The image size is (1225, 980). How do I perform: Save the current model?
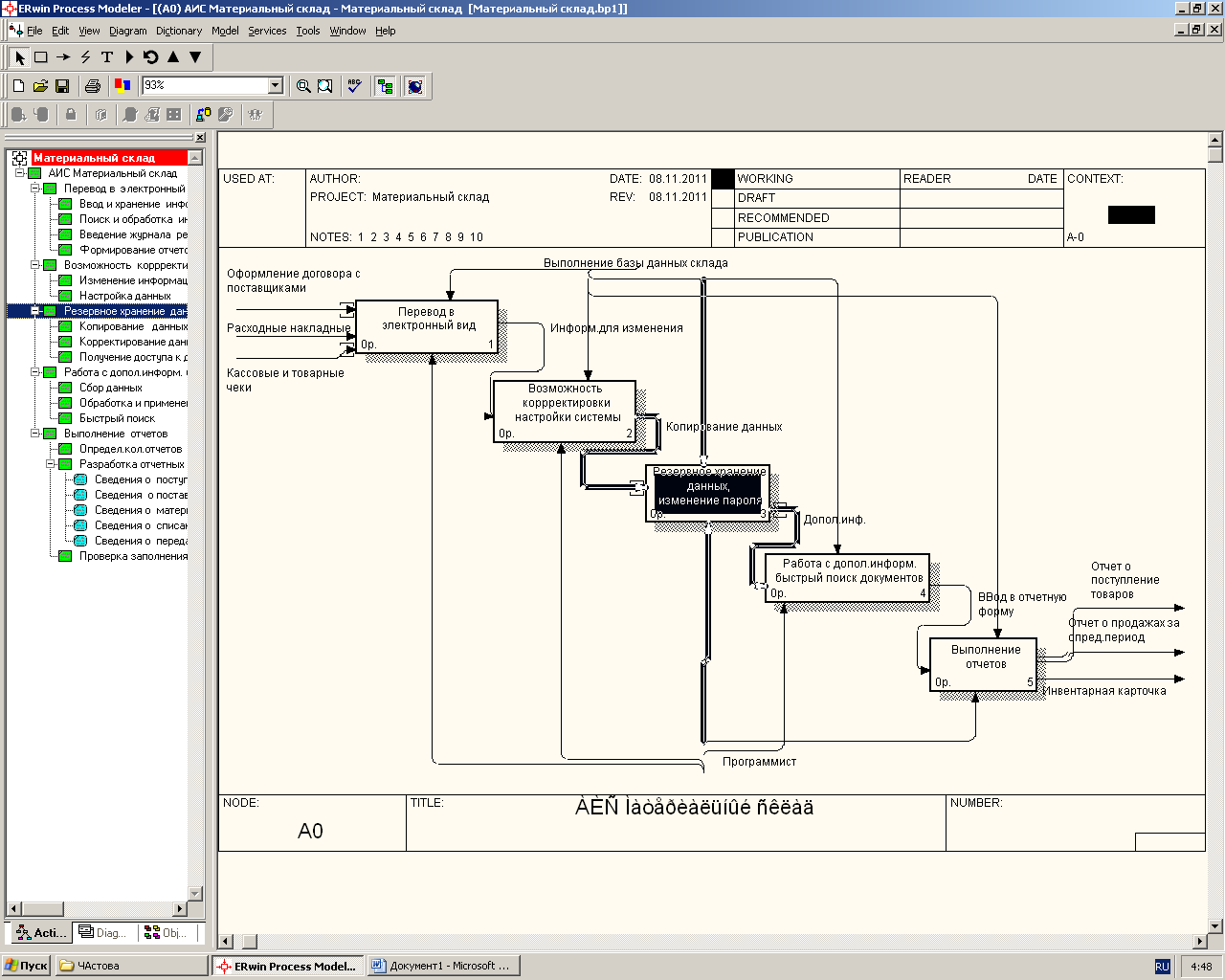[x=62, y=86]
